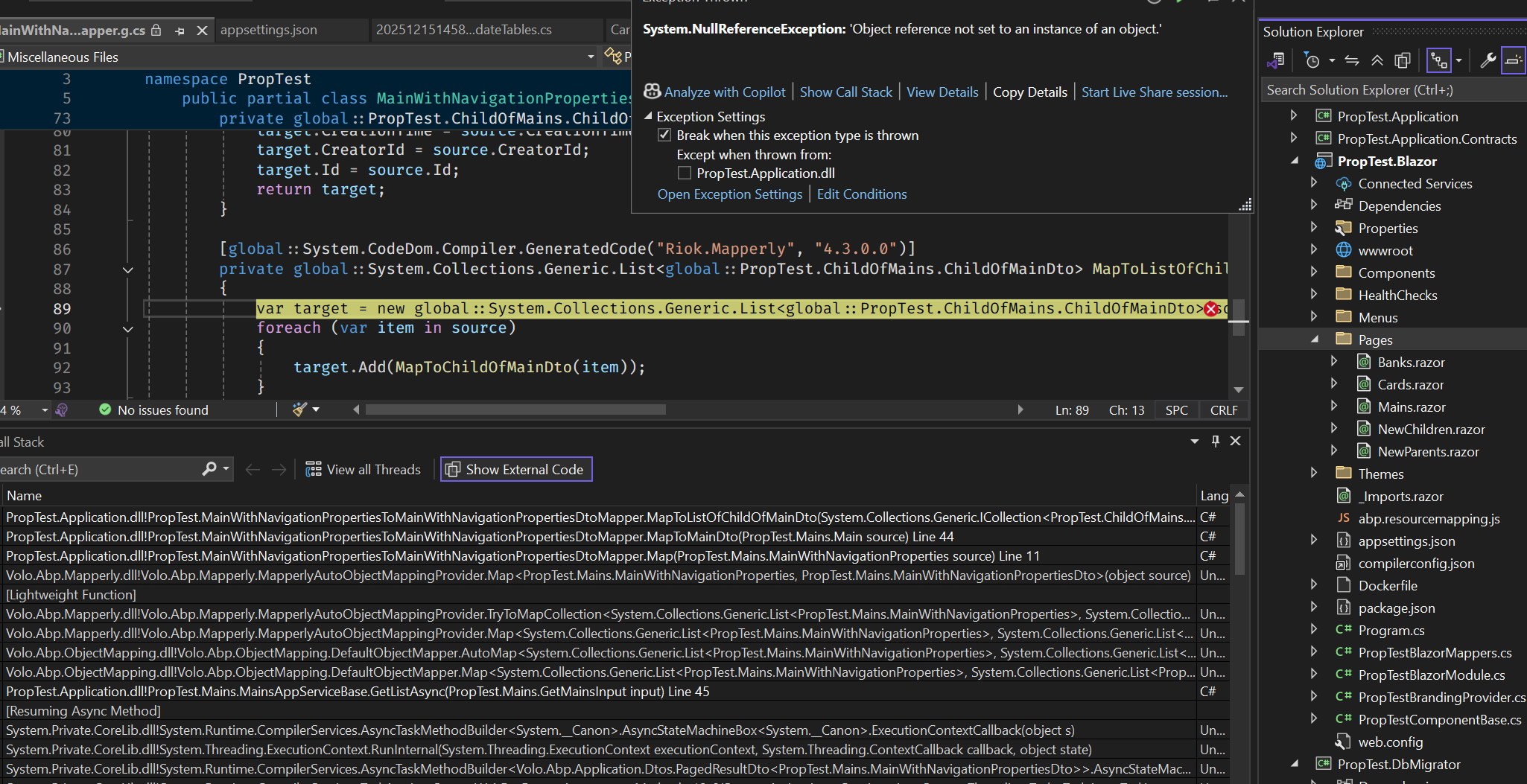Switch to the appsettings.json tab
Viewport: 1527px width, 784px height.
[x=269, y=30]
